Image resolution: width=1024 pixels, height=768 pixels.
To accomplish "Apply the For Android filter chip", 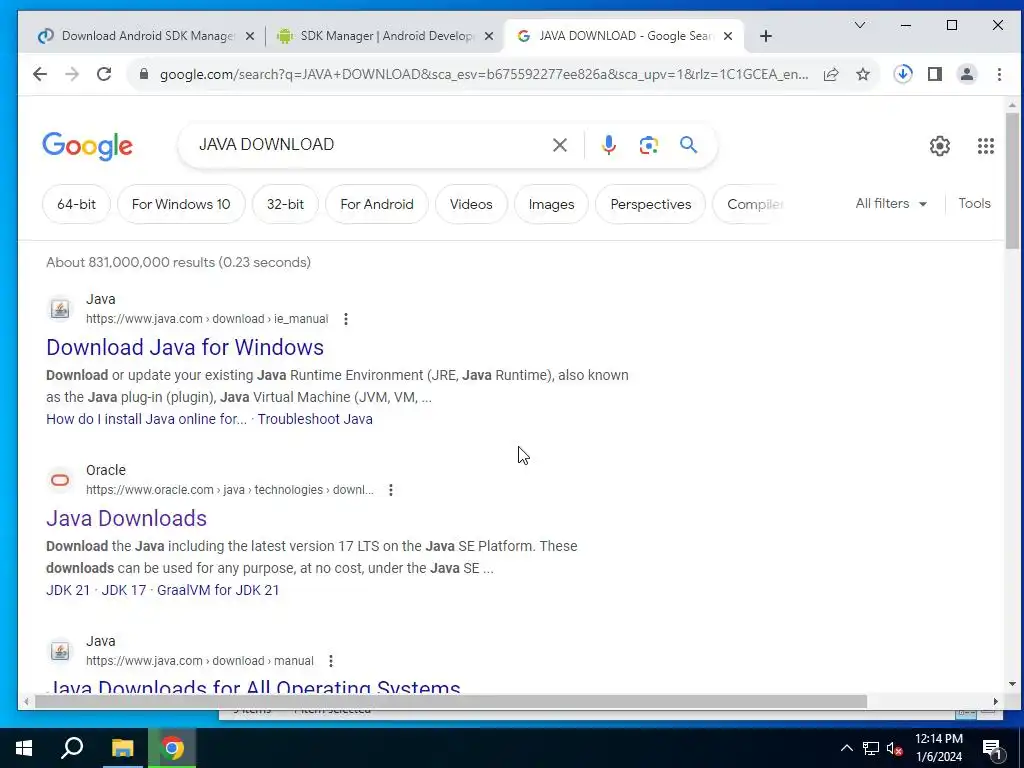I will (x=377, y=204).
